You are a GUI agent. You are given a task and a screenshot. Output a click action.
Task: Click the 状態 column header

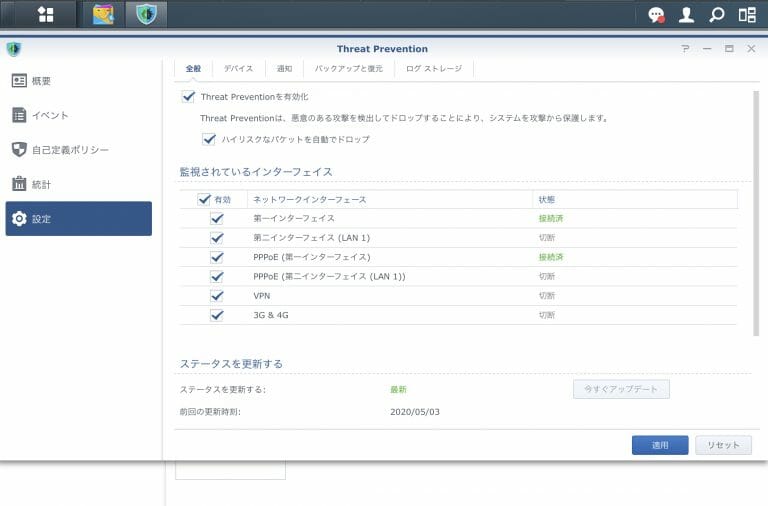[x=635, y=199]
